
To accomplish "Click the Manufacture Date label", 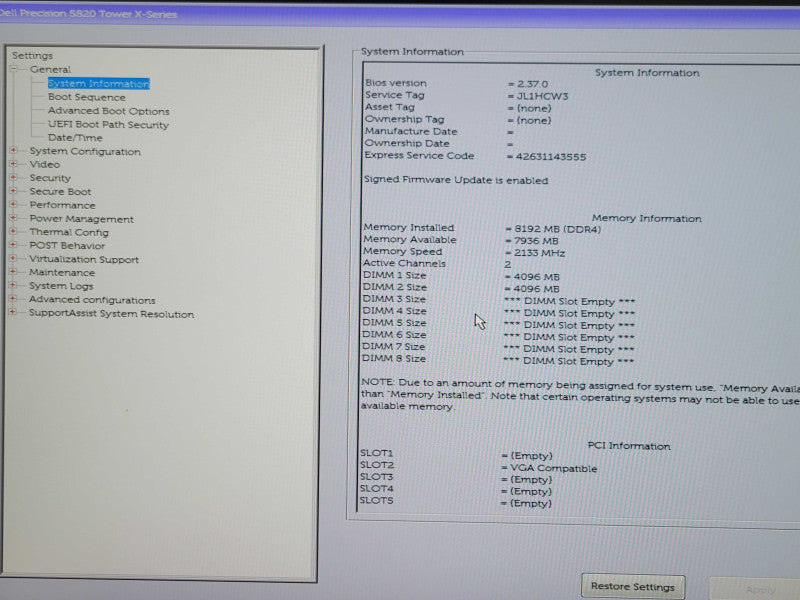I will pos(411,131).
